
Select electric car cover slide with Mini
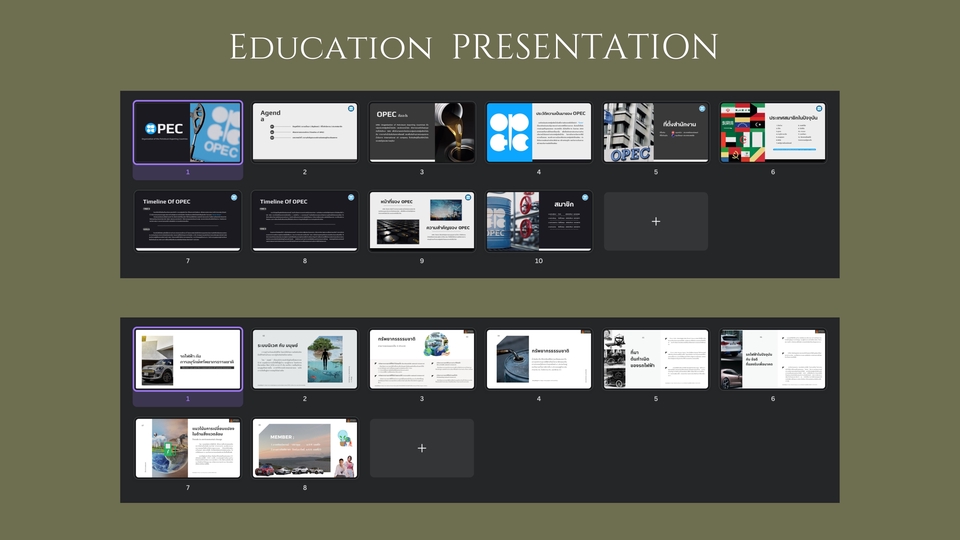(x=188, y=359)
